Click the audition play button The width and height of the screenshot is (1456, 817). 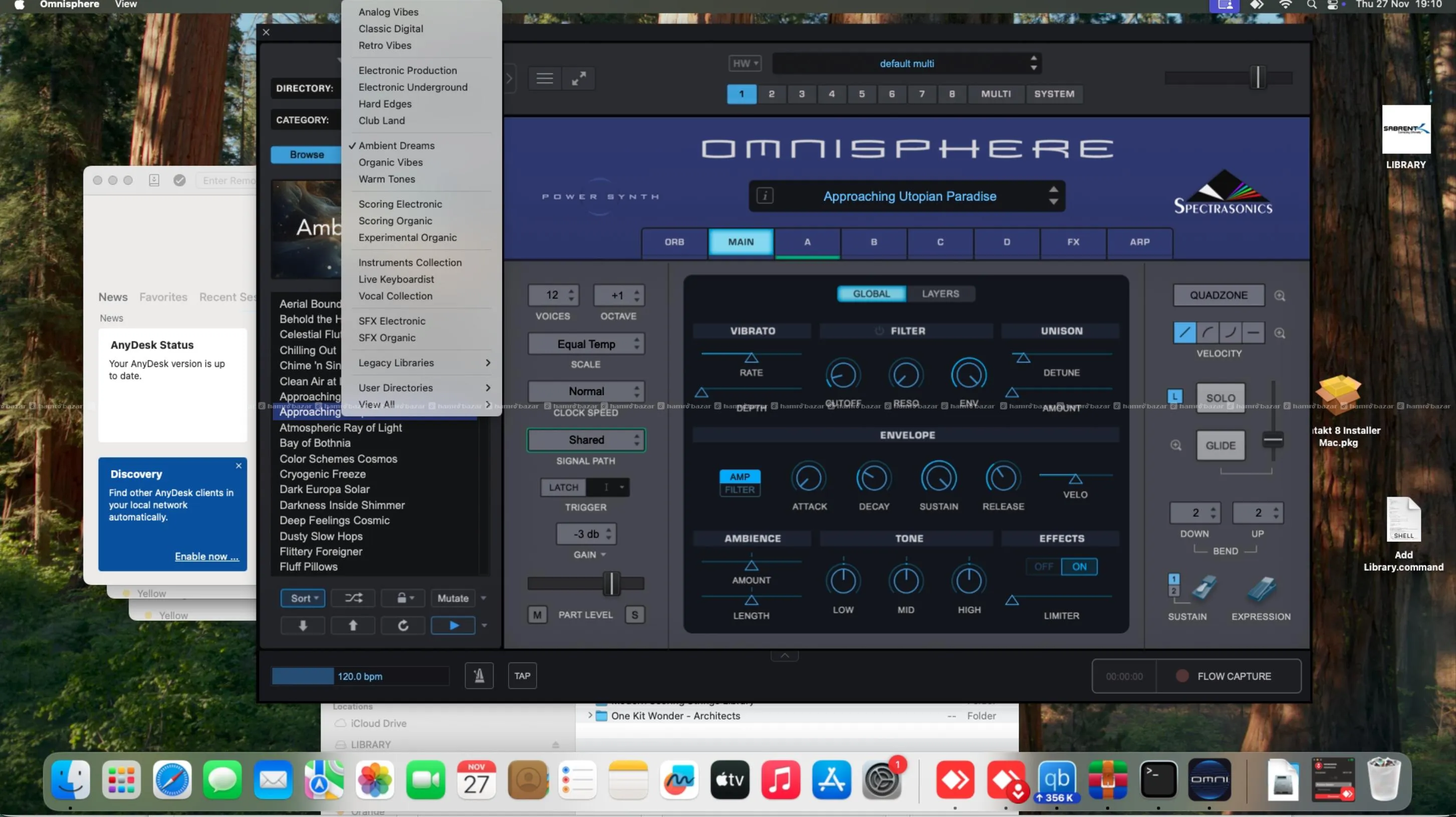pos(453,626)
